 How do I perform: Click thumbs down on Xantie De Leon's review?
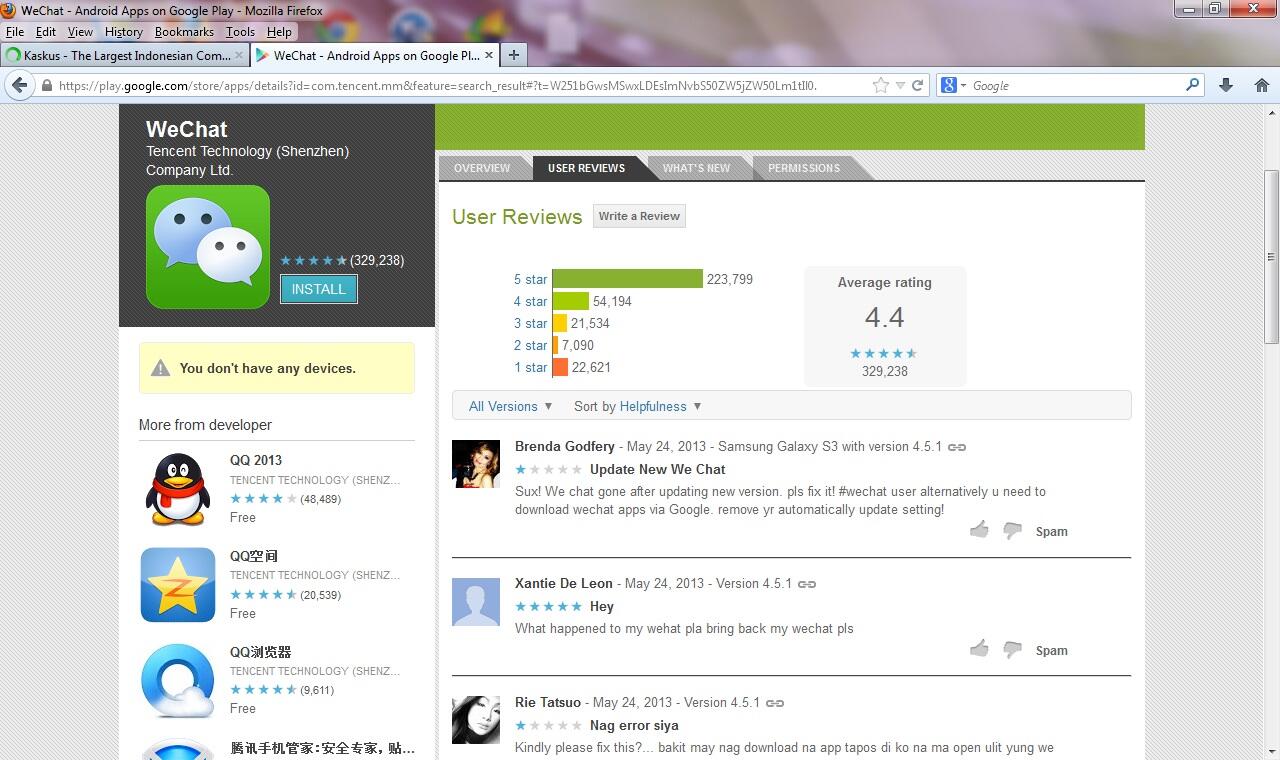(x=1012, y=650)
